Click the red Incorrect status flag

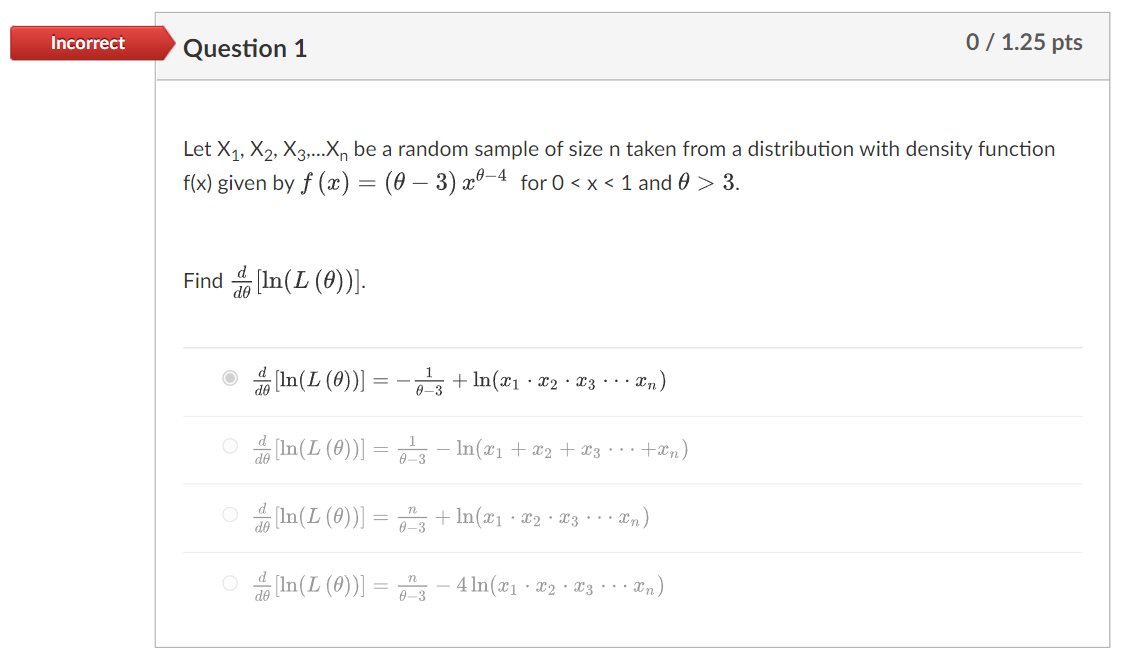point(87,43)
